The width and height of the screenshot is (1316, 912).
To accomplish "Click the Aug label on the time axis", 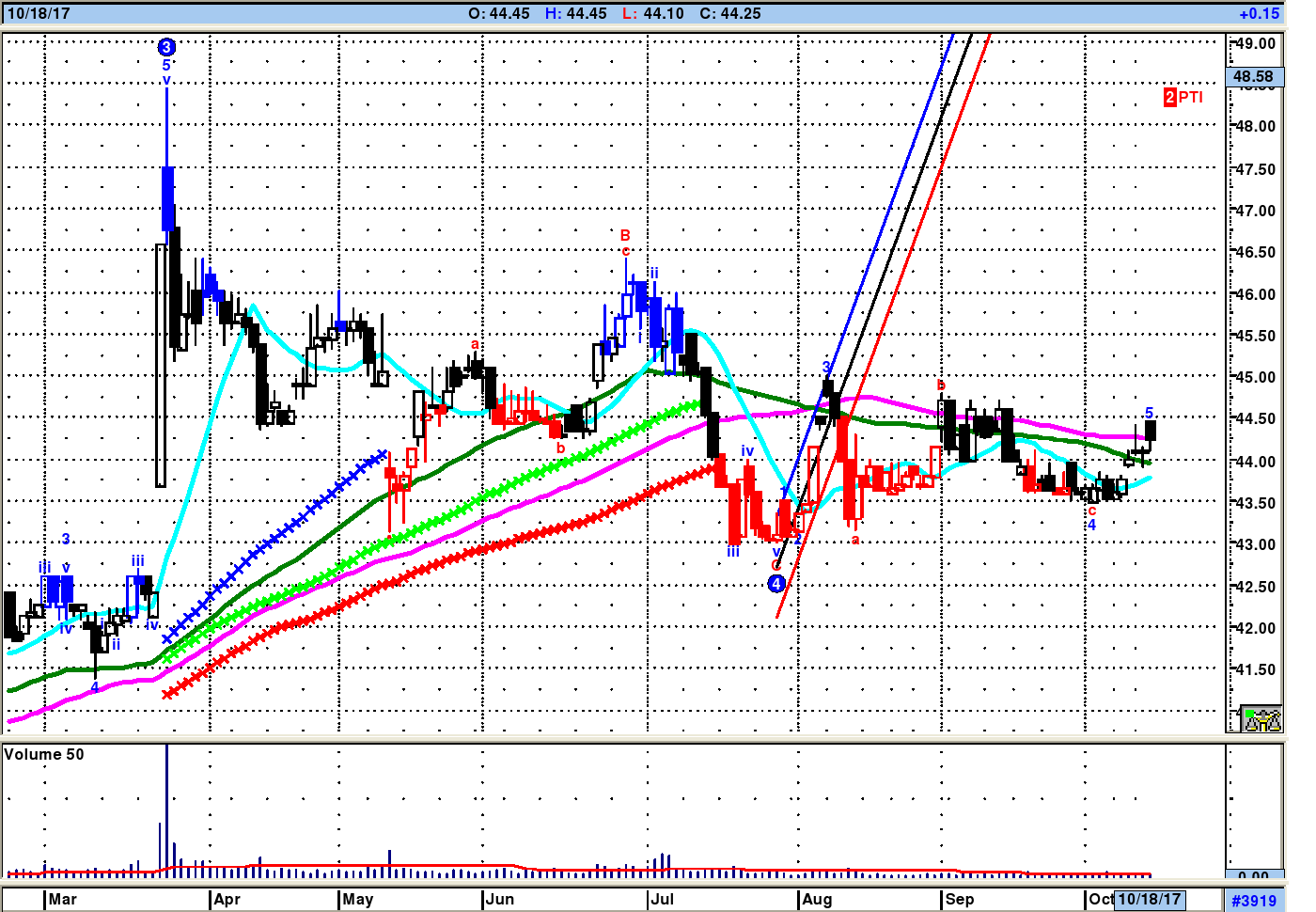I will point(817,899).
